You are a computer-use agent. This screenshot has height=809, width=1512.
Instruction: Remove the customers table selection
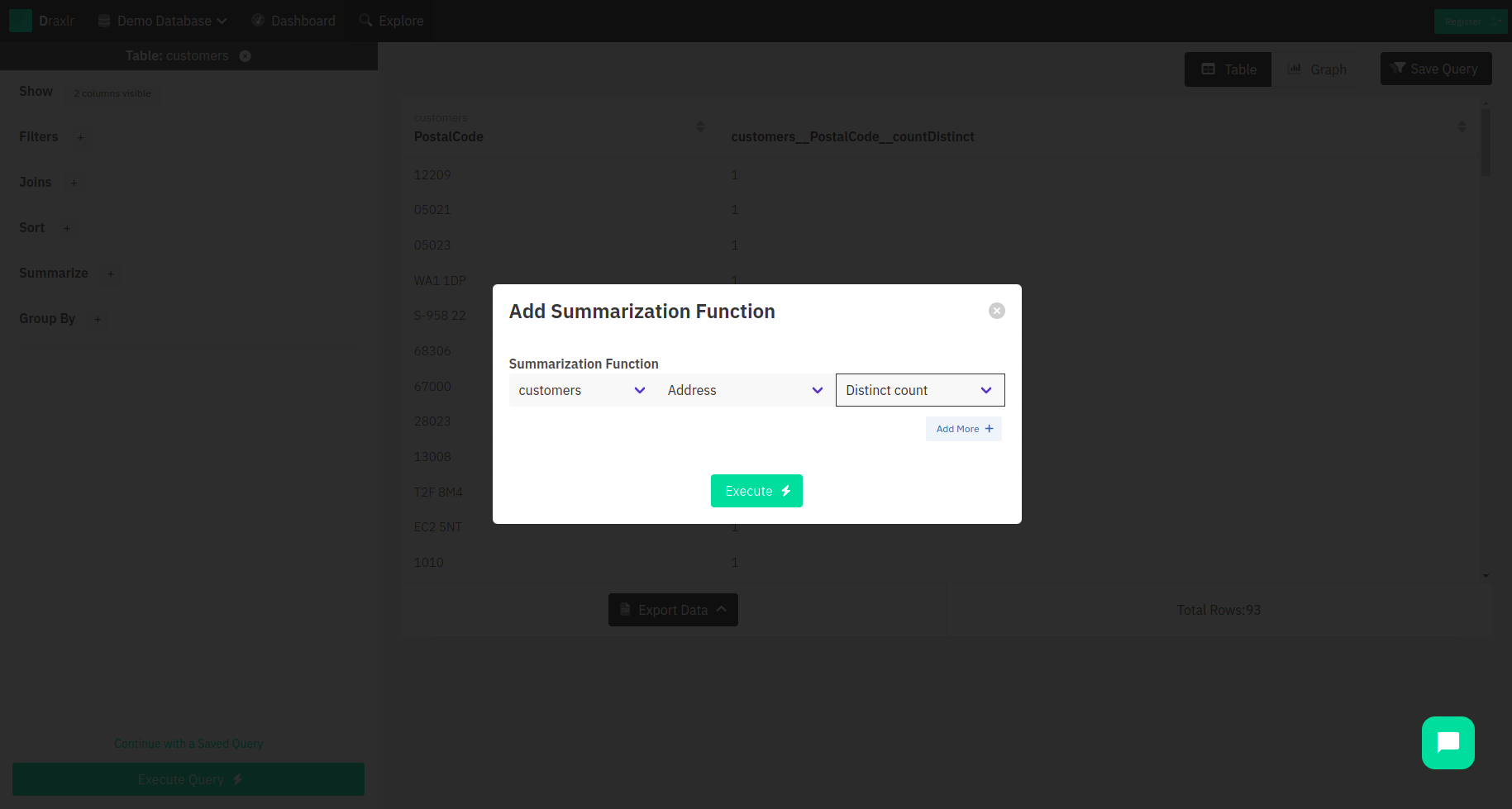pos(246,56)
